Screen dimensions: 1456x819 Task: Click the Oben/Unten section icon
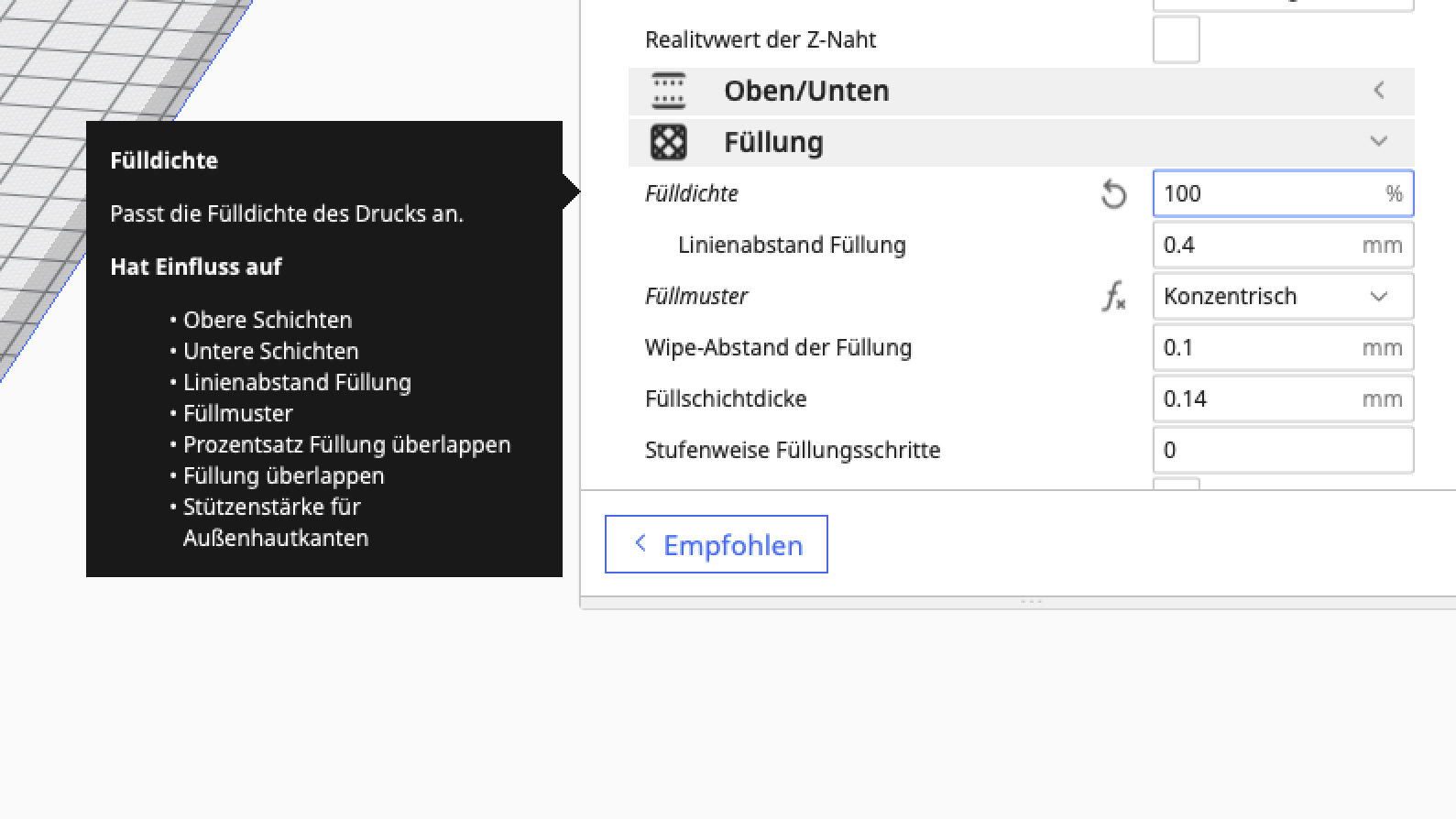click(669, 91)
